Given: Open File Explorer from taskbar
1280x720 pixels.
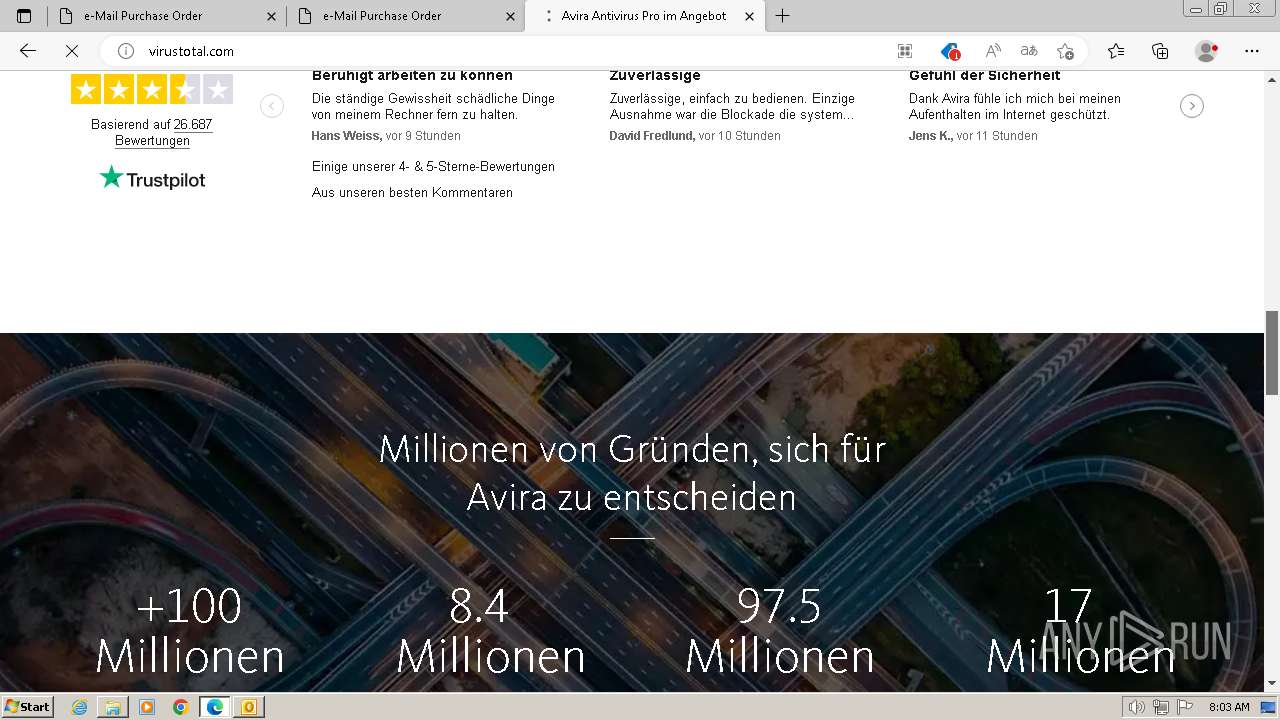Looking at the screenshot, I should tap(113, 707).
